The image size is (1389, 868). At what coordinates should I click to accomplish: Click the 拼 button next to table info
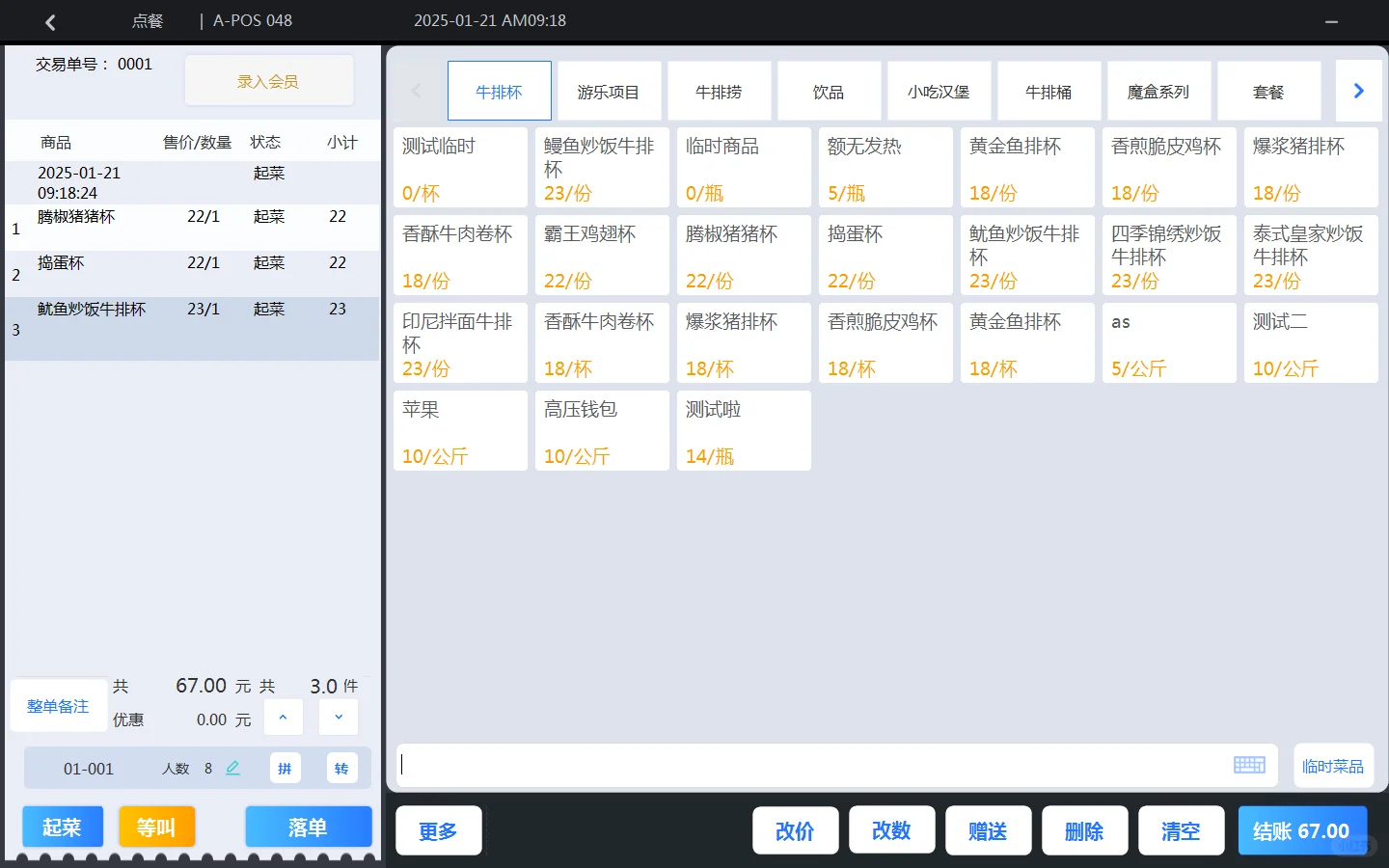pos(285,768)
